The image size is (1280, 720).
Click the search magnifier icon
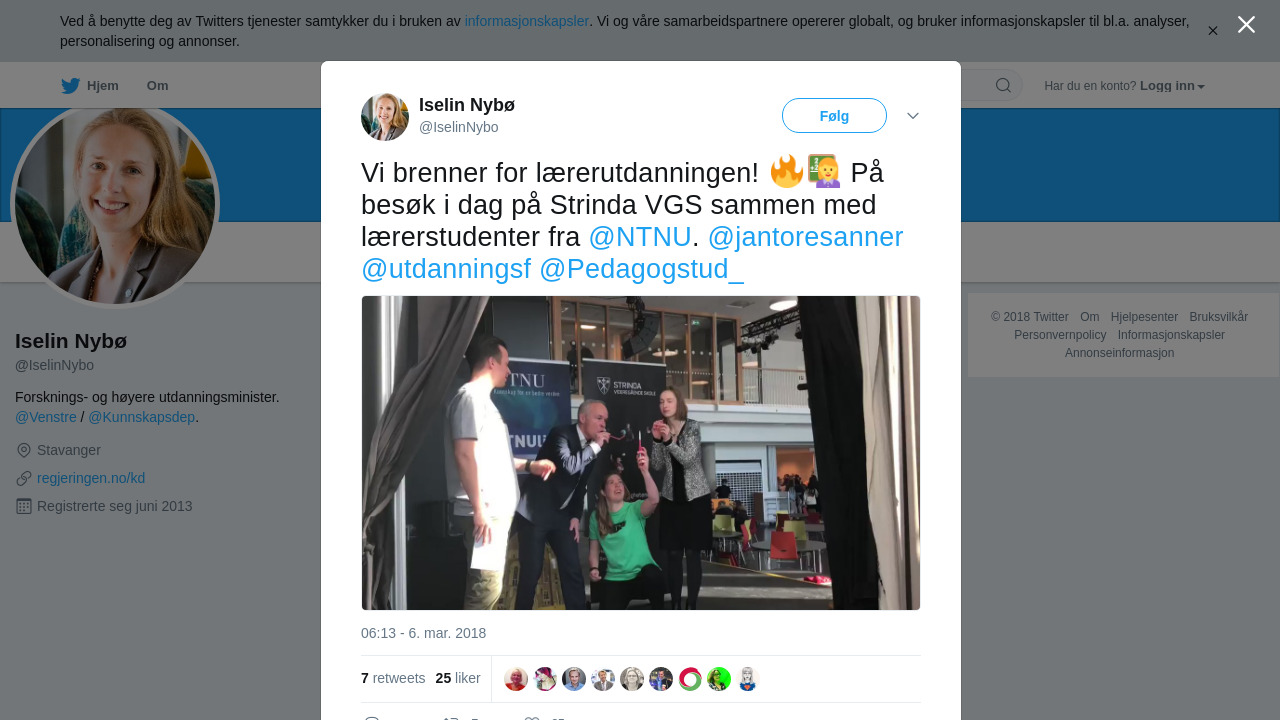click(x=1003, y=86)
